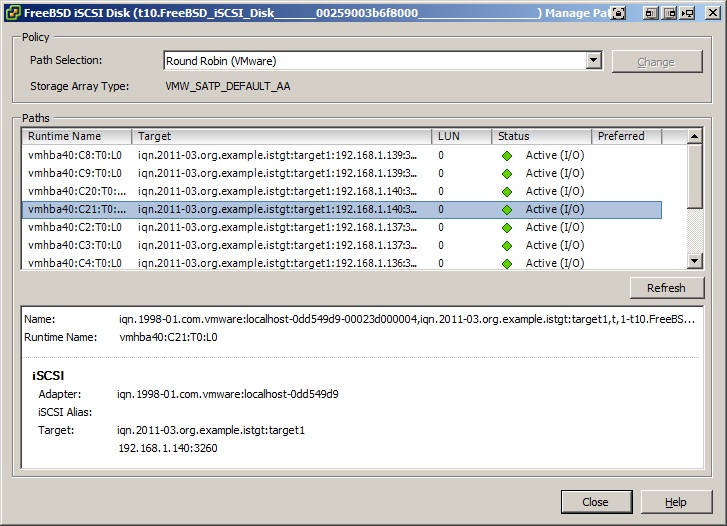Select path vmhba40:C20:T0 row
Viewport: 727px width, 526px height.
coord(342,192)
